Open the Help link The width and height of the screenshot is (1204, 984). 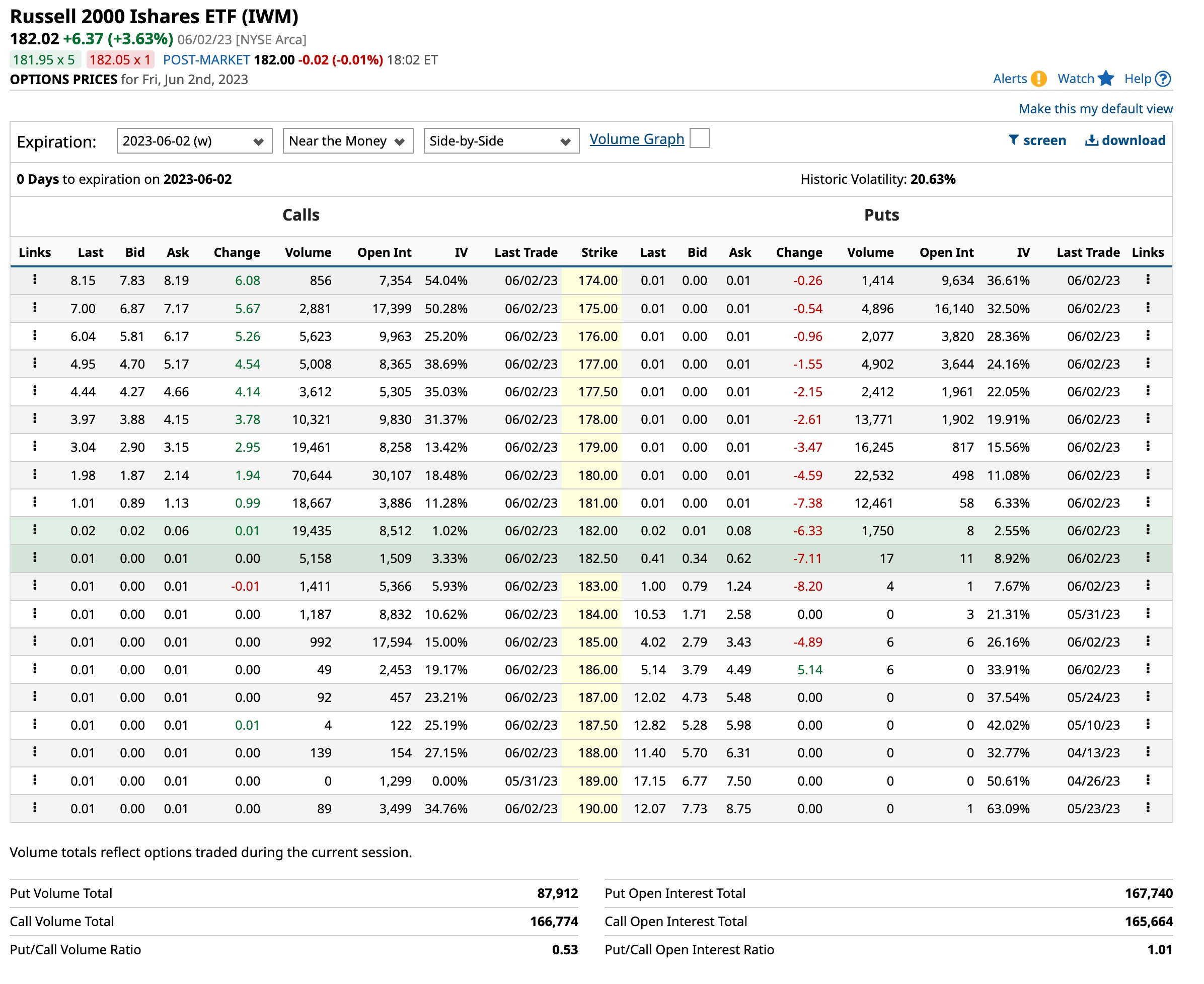(x=1138, y=79)
